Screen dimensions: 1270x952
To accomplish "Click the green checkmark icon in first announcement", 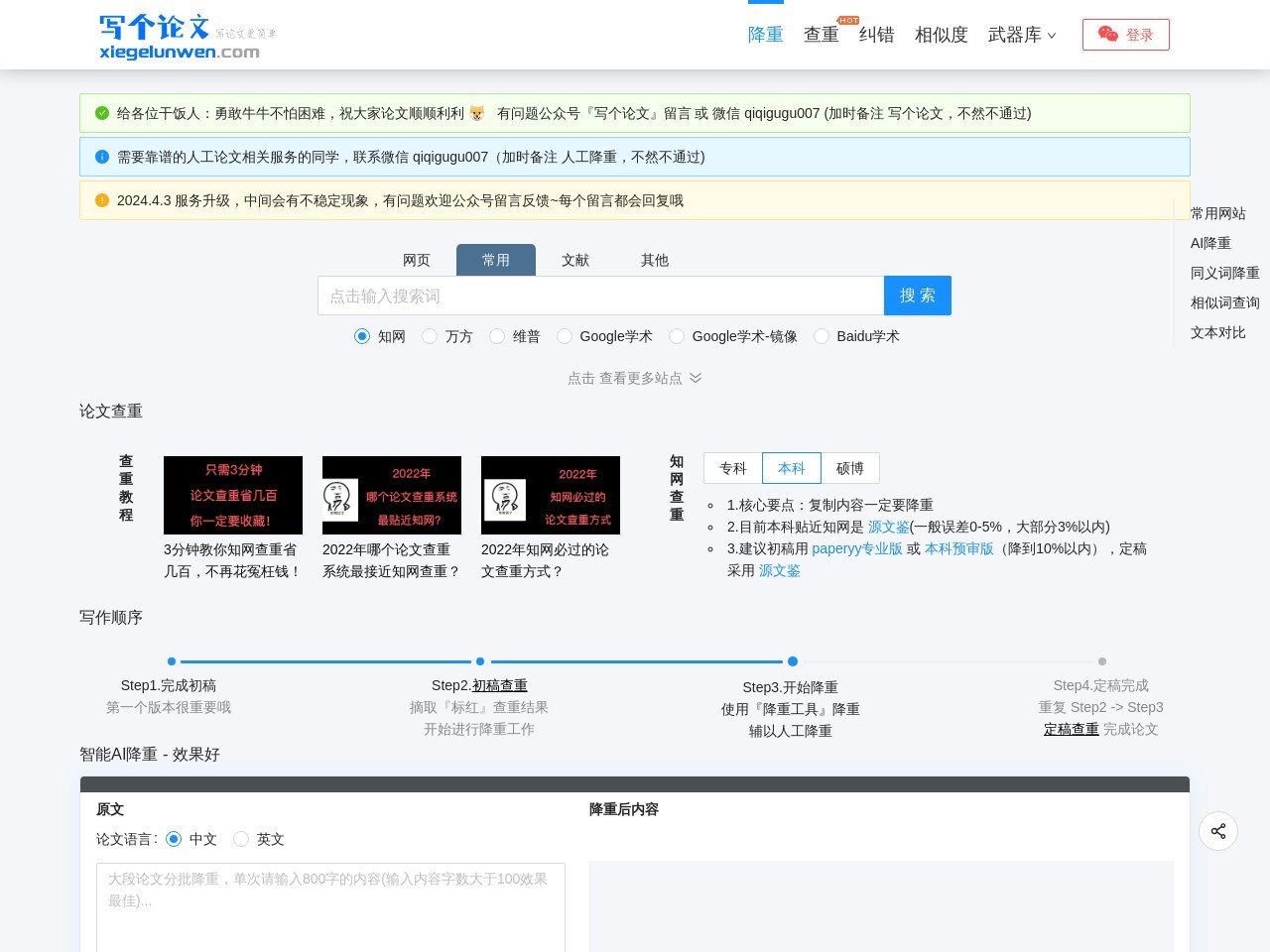I will point(102,113).
